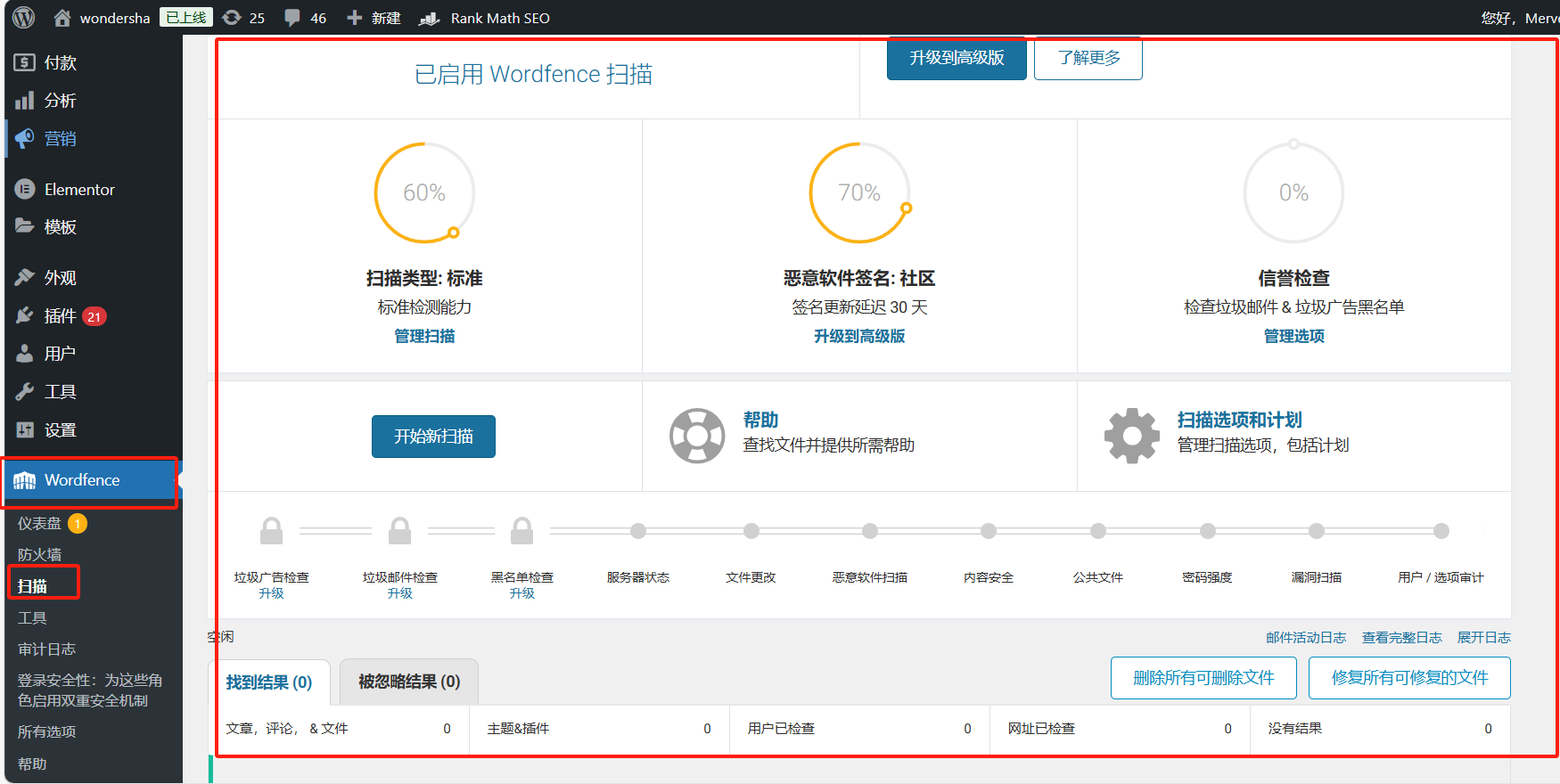Image resolution: width=1560 pixels, height=784 pixels.
Task: Open the 所有选项 submenu item
Action: click(46, 731)
